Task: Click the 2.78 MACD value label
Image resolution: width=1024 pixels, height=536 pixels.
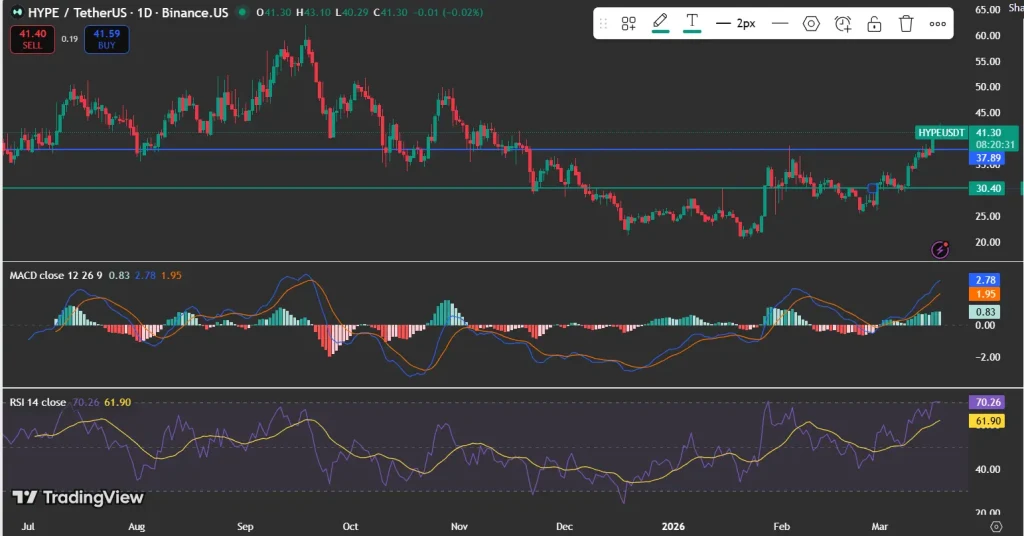Action: tap(985, 279)
